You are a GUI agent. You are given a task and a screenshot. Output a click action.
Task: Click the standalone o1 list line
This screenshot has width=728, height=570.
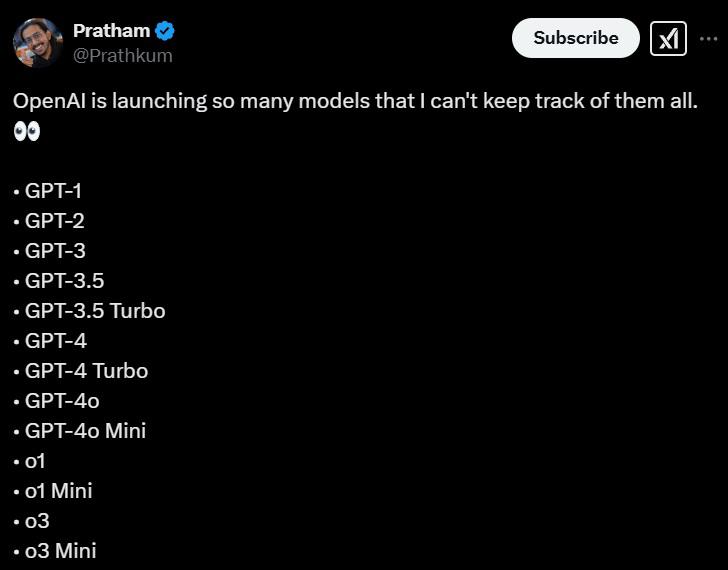tap(32, 461)
